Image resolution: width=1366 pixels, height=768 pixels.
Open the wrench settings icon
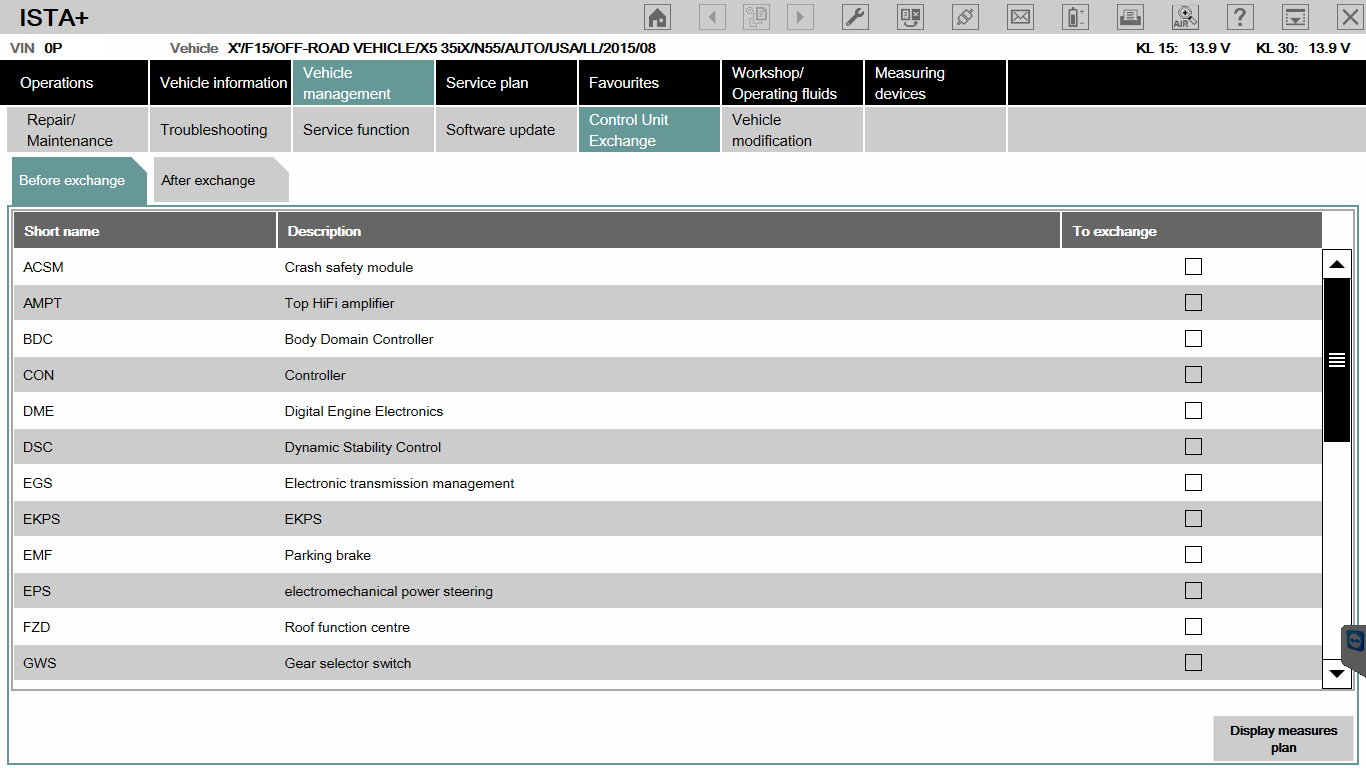855,17
